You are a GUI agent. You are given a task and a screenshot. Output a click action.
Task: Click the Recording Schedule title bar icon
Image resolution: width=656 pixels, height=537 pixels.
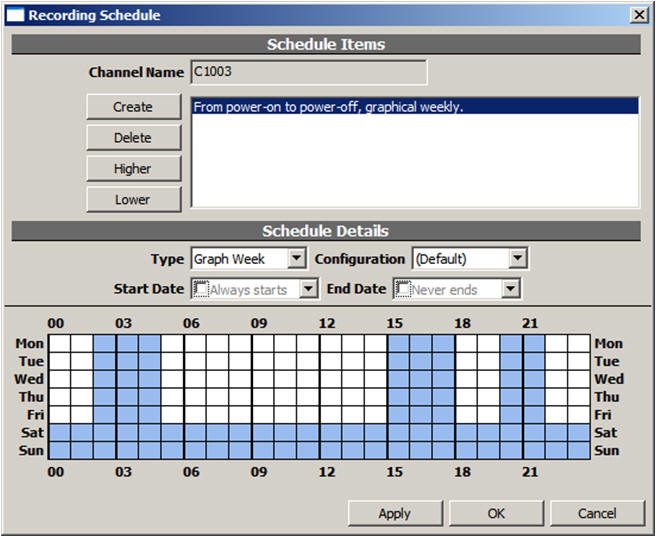coord(16,15)
